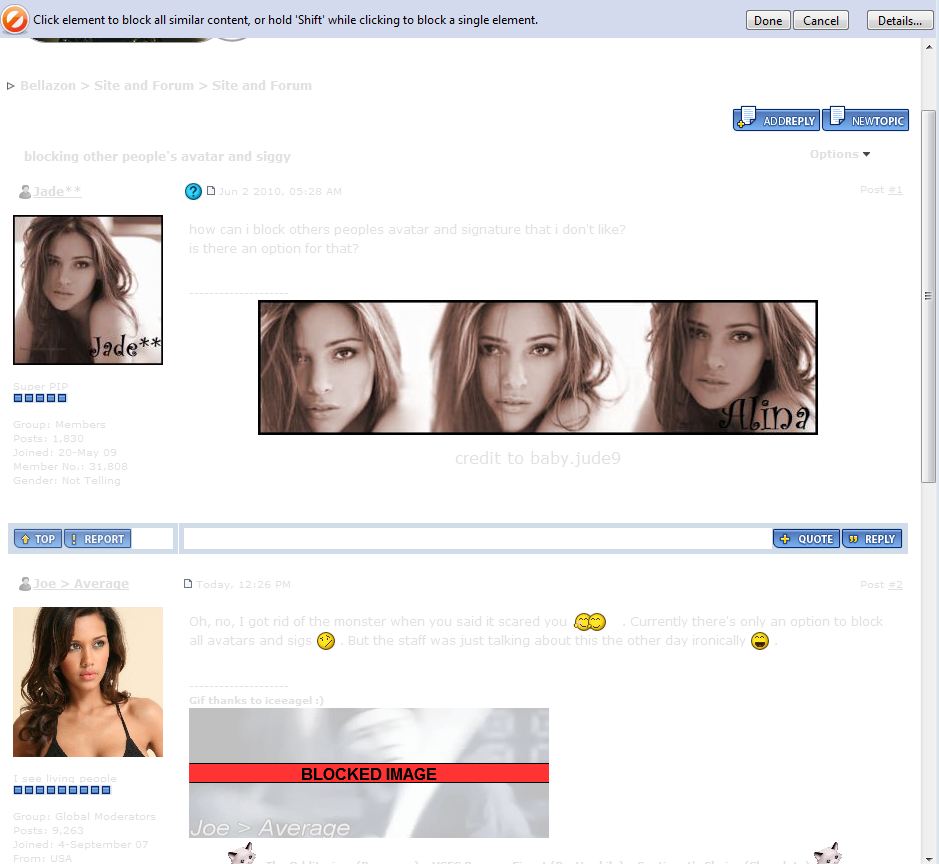Open the Post #1 permalink
The width and height of the screenshot is (939, 864).
pyautogui.click(x=895, y=190)
